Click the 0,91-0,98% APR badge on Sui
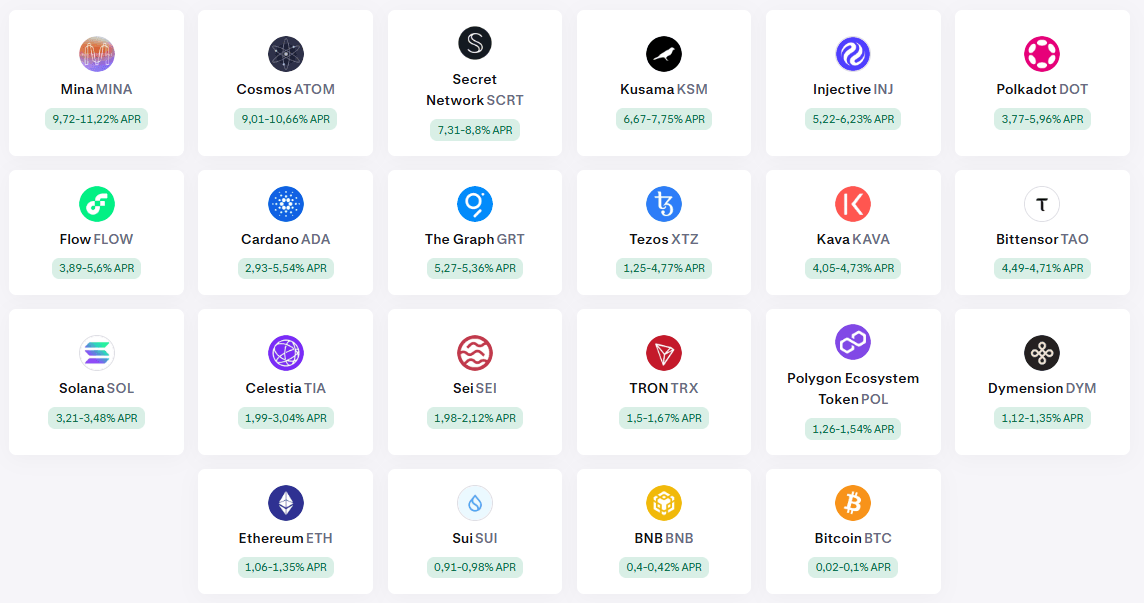1144x603 pixels. [x=474, y=567]
